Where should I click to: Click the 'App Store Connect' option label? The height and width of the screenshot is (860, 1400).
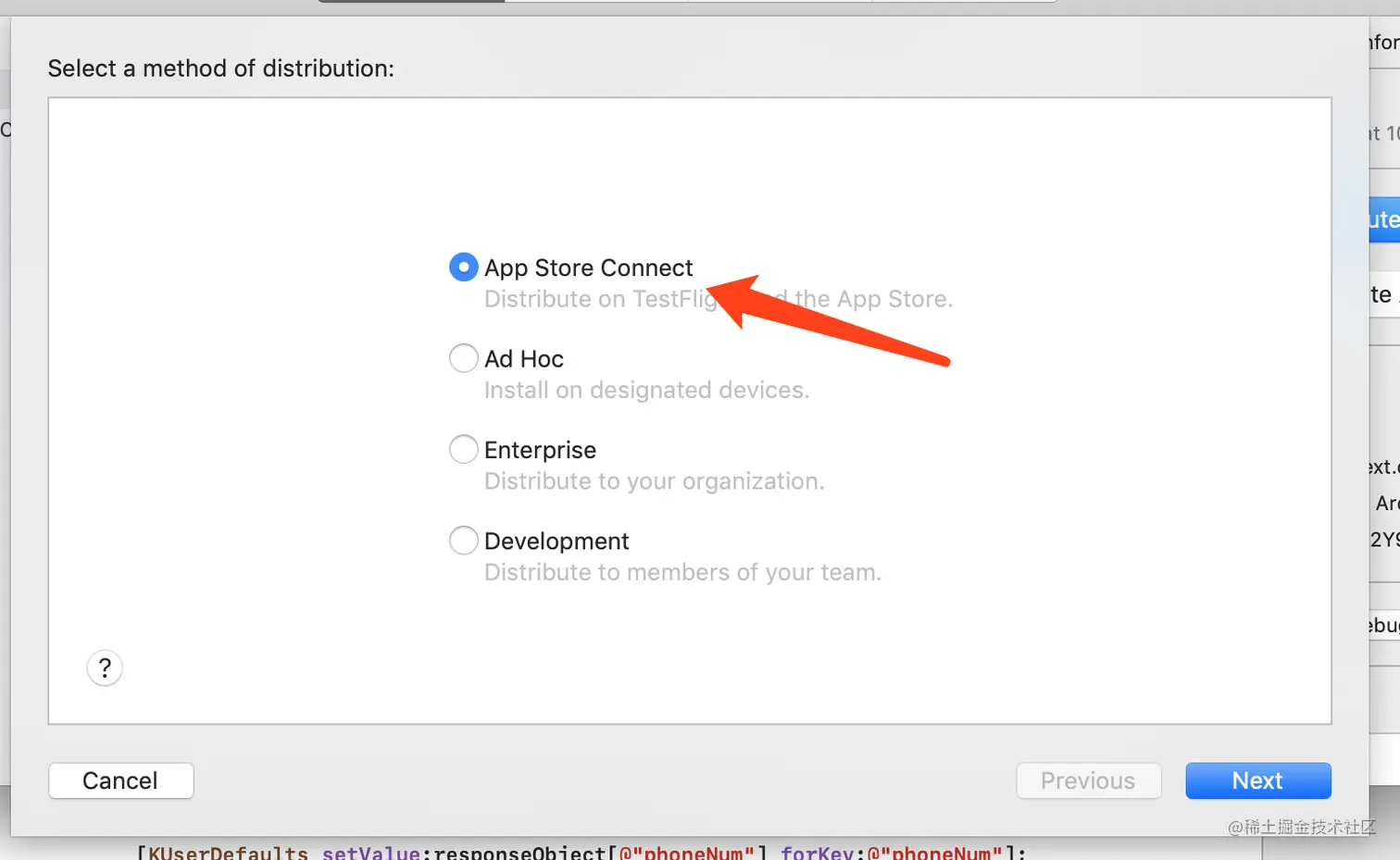click(588, 268)
